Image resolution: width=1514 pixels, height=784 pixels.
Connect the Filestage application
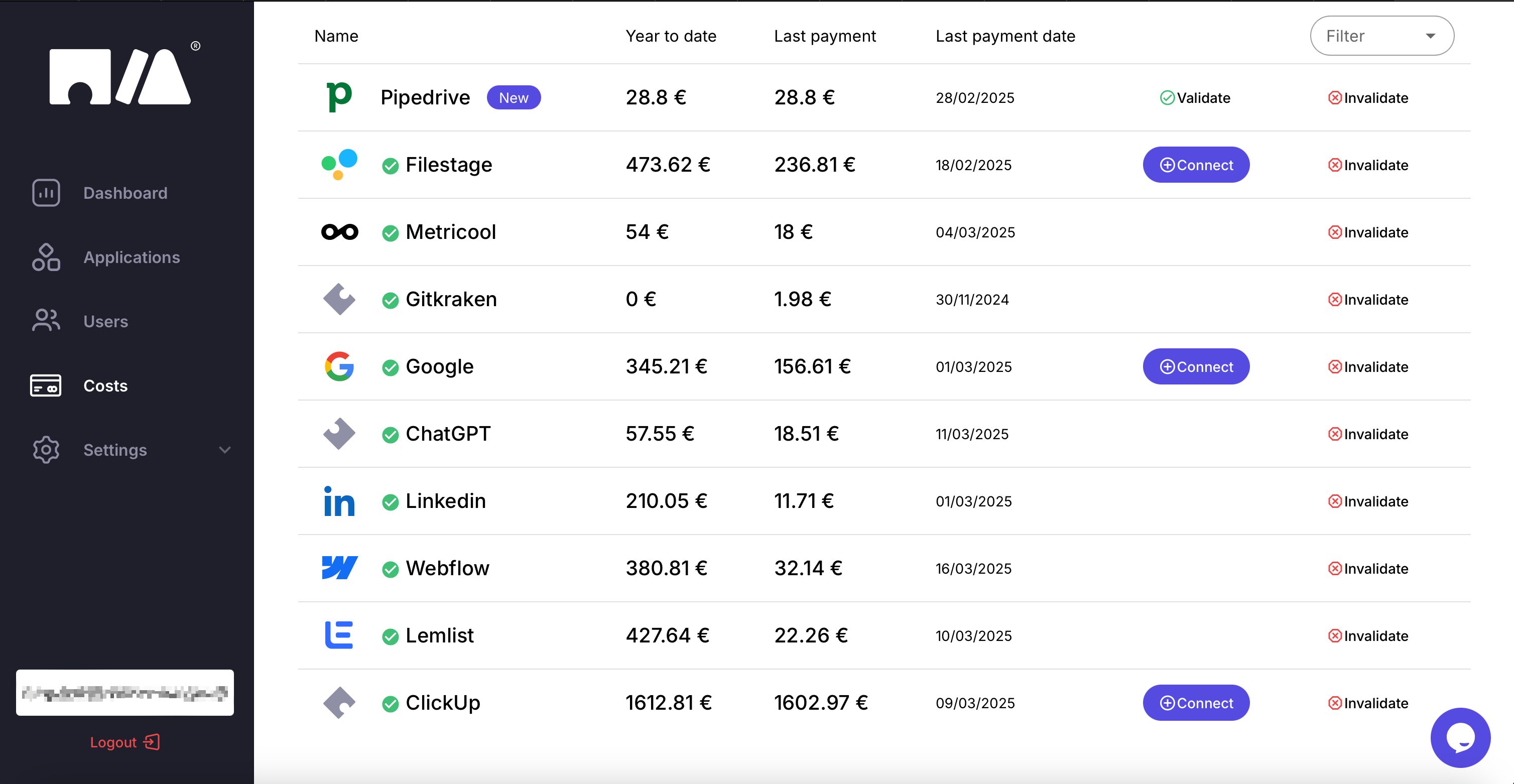tap(1196, 165)
